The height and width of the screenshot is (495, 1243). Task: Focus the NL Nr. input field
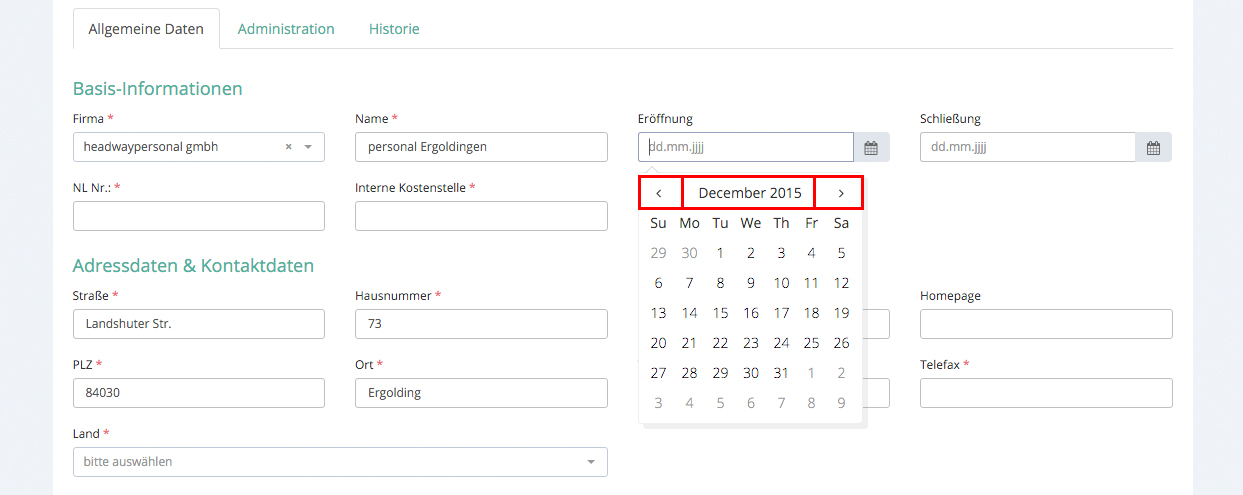click(x=199, y=216)
